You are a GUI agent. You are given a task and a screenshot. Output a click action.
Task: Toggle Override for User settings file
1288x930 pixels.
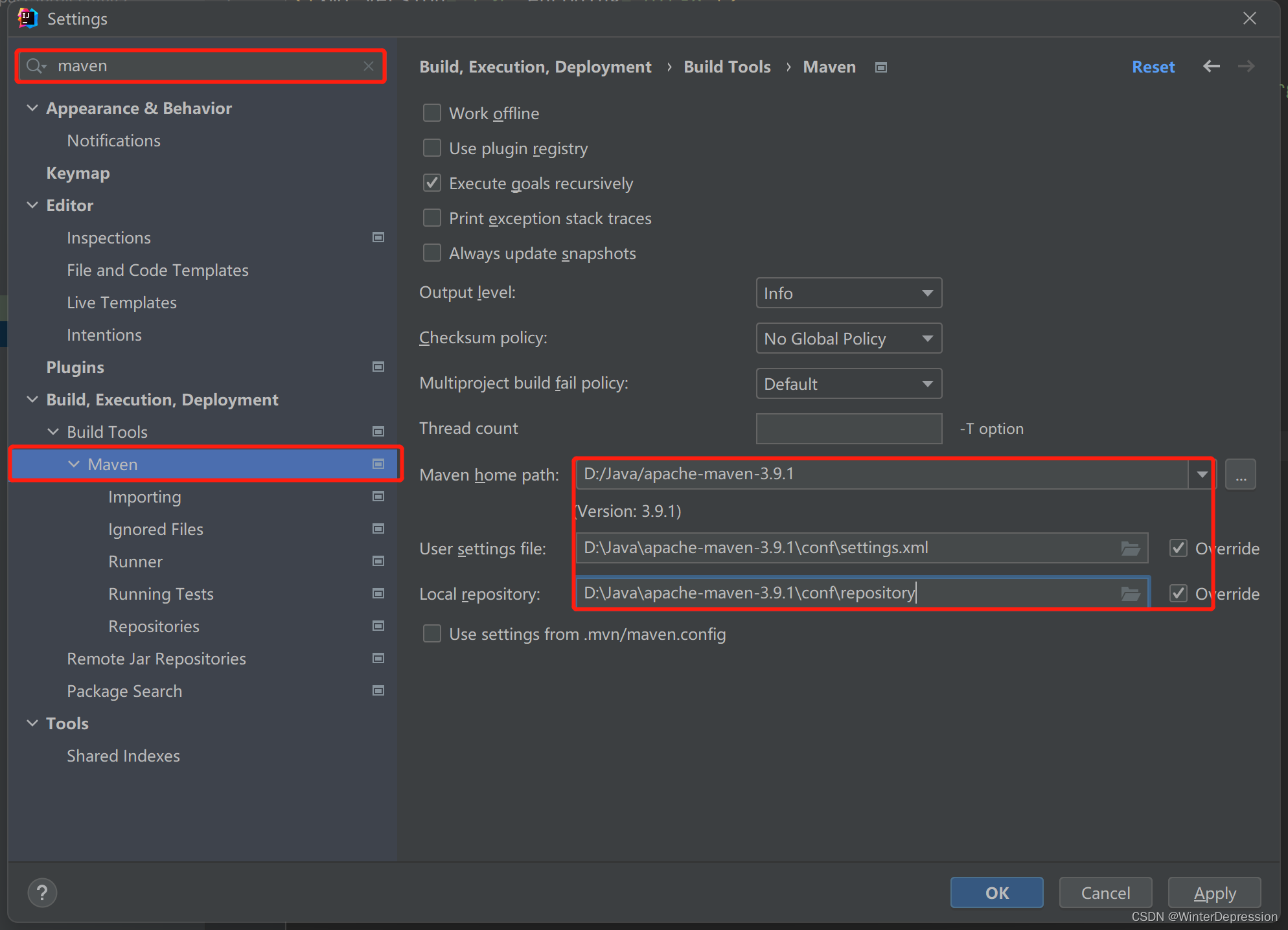coord(1179,549)
